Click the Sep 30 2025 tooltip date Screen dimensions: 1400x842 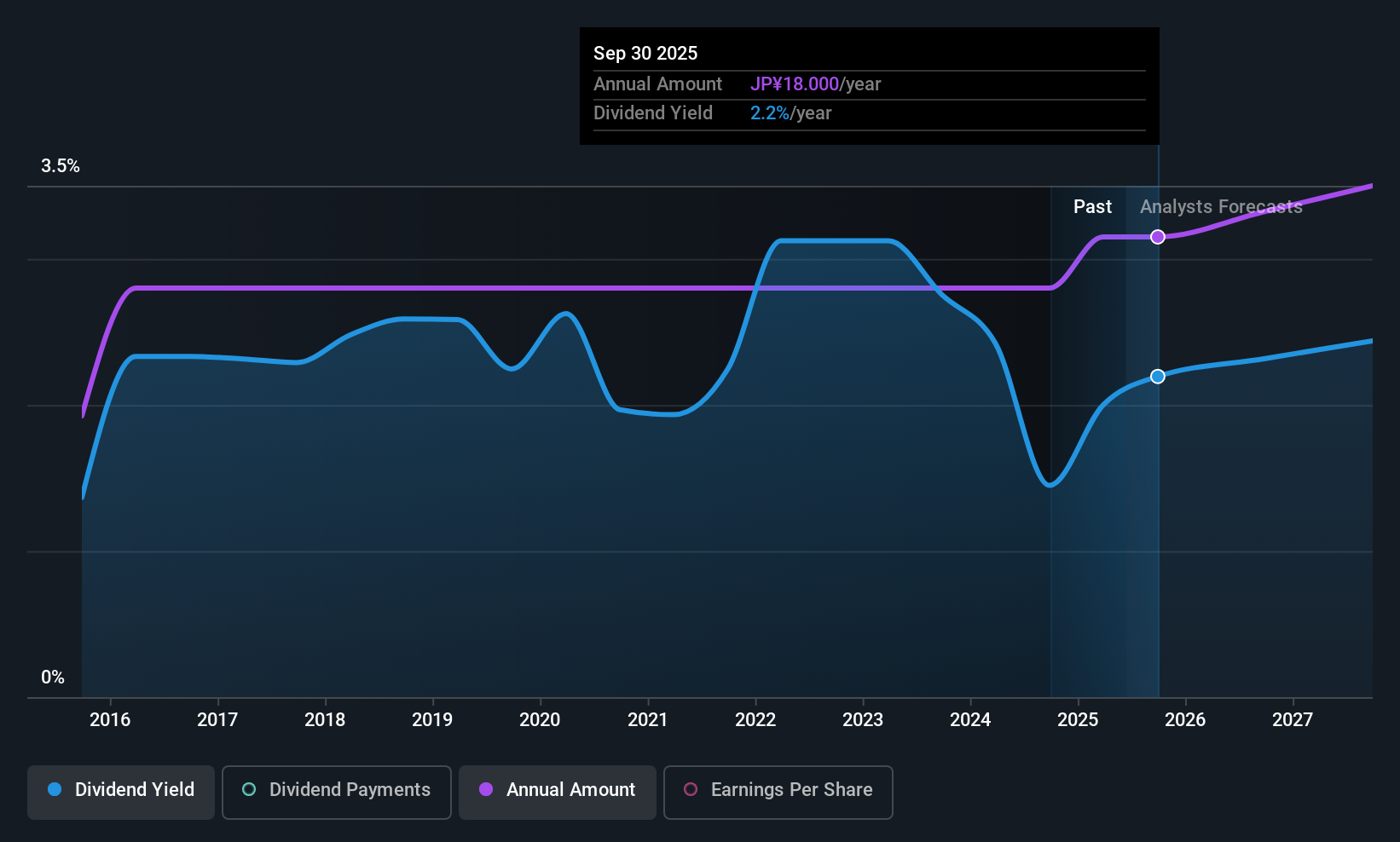[645, 54]
